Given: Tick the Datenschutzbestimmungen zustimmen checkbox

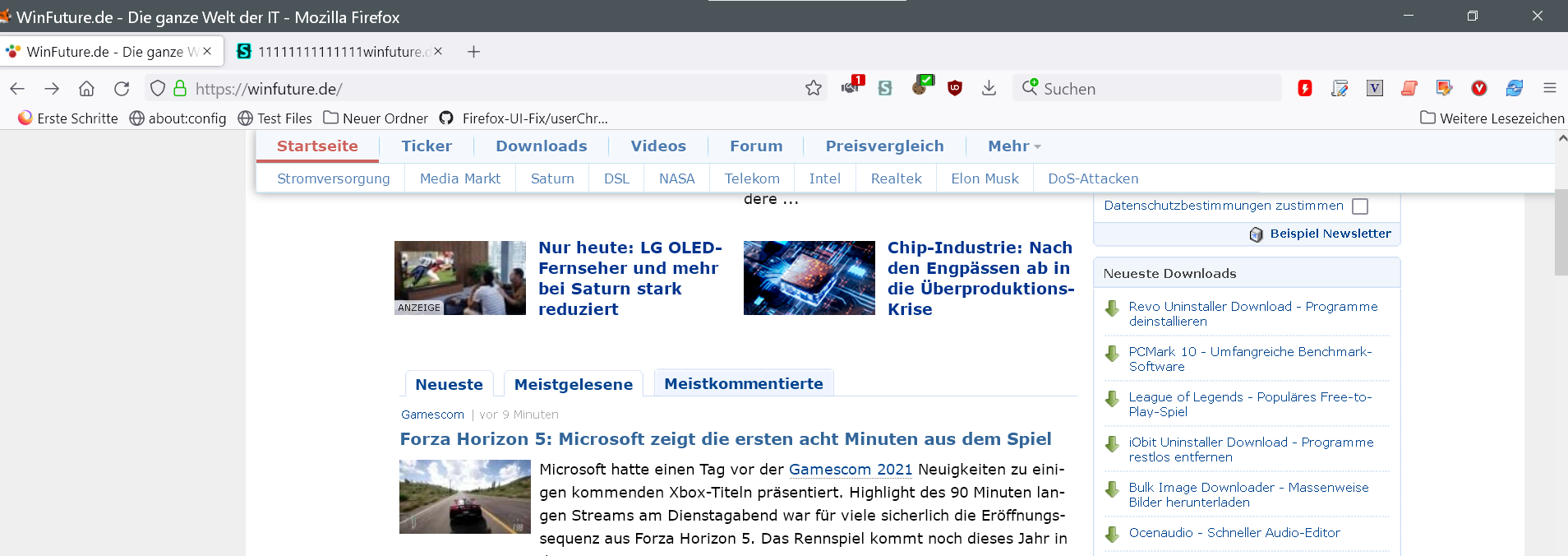Looking at the screenshot, I should tap(1360, 206).
